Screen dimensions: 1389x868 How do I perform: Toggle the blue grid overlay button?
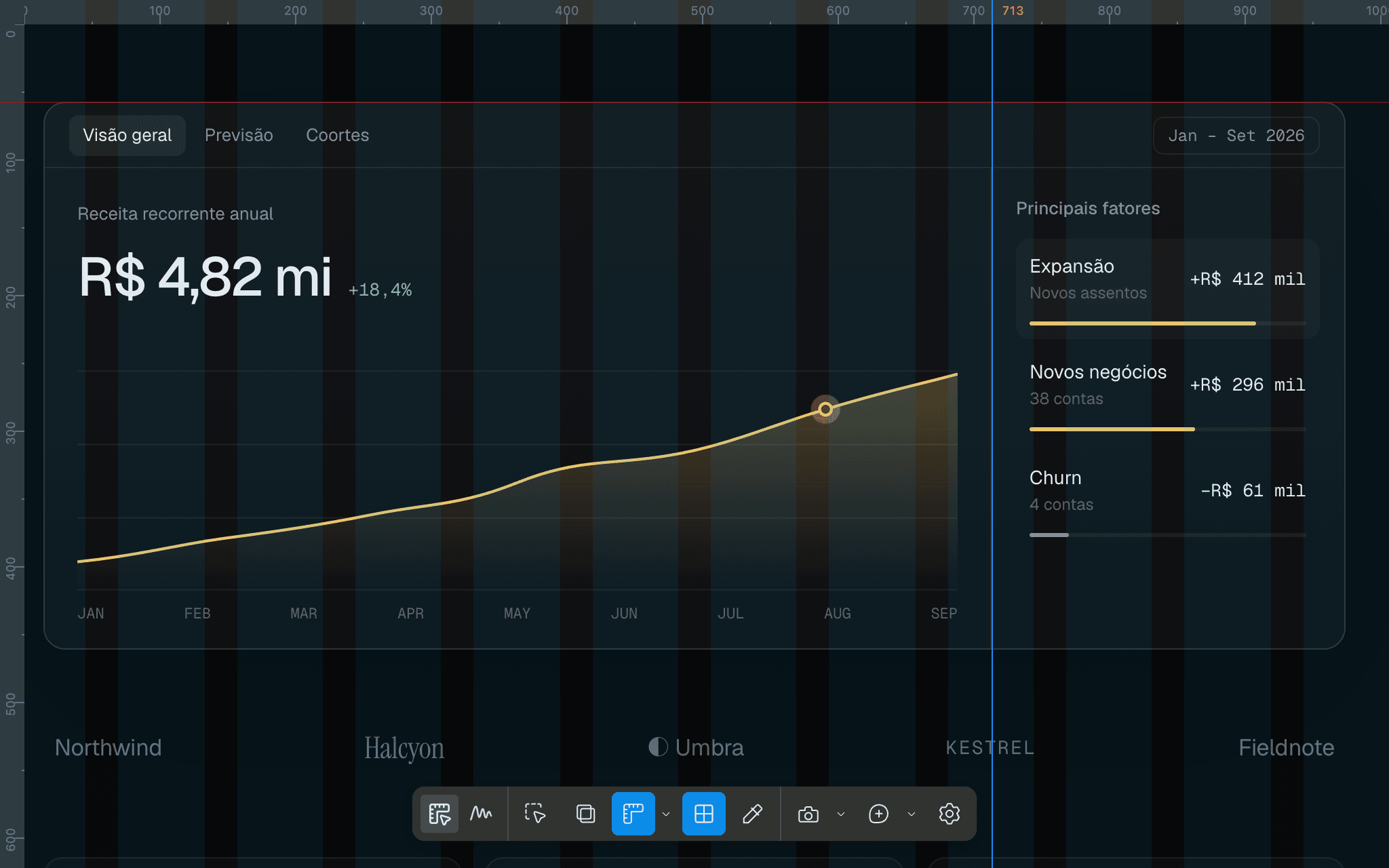704,814
